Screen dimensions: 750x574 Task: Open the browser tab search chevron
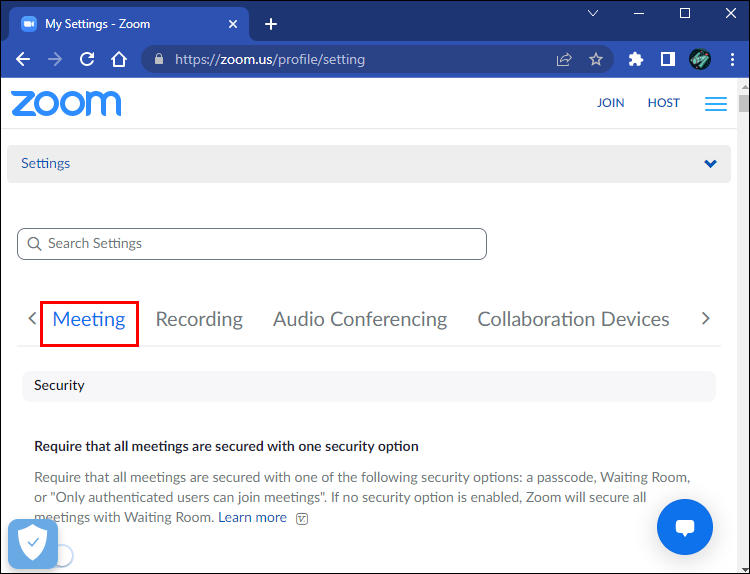click(592, 14)
